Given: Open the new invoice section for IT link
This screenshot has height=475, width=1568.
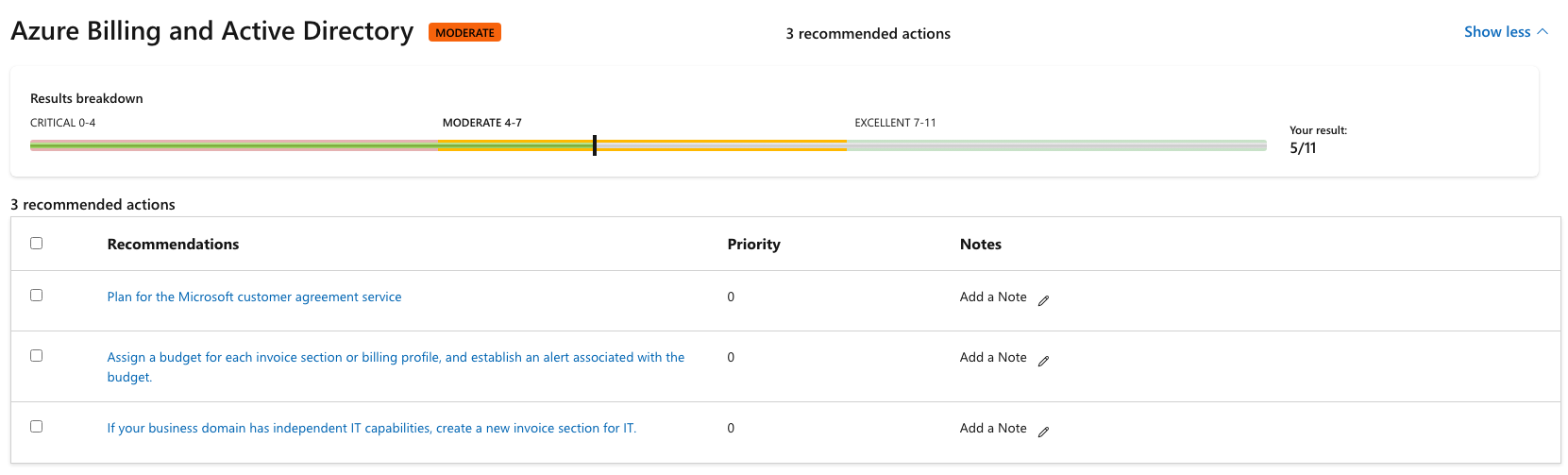Looking at the screenshot, I should tap(372, 428).
